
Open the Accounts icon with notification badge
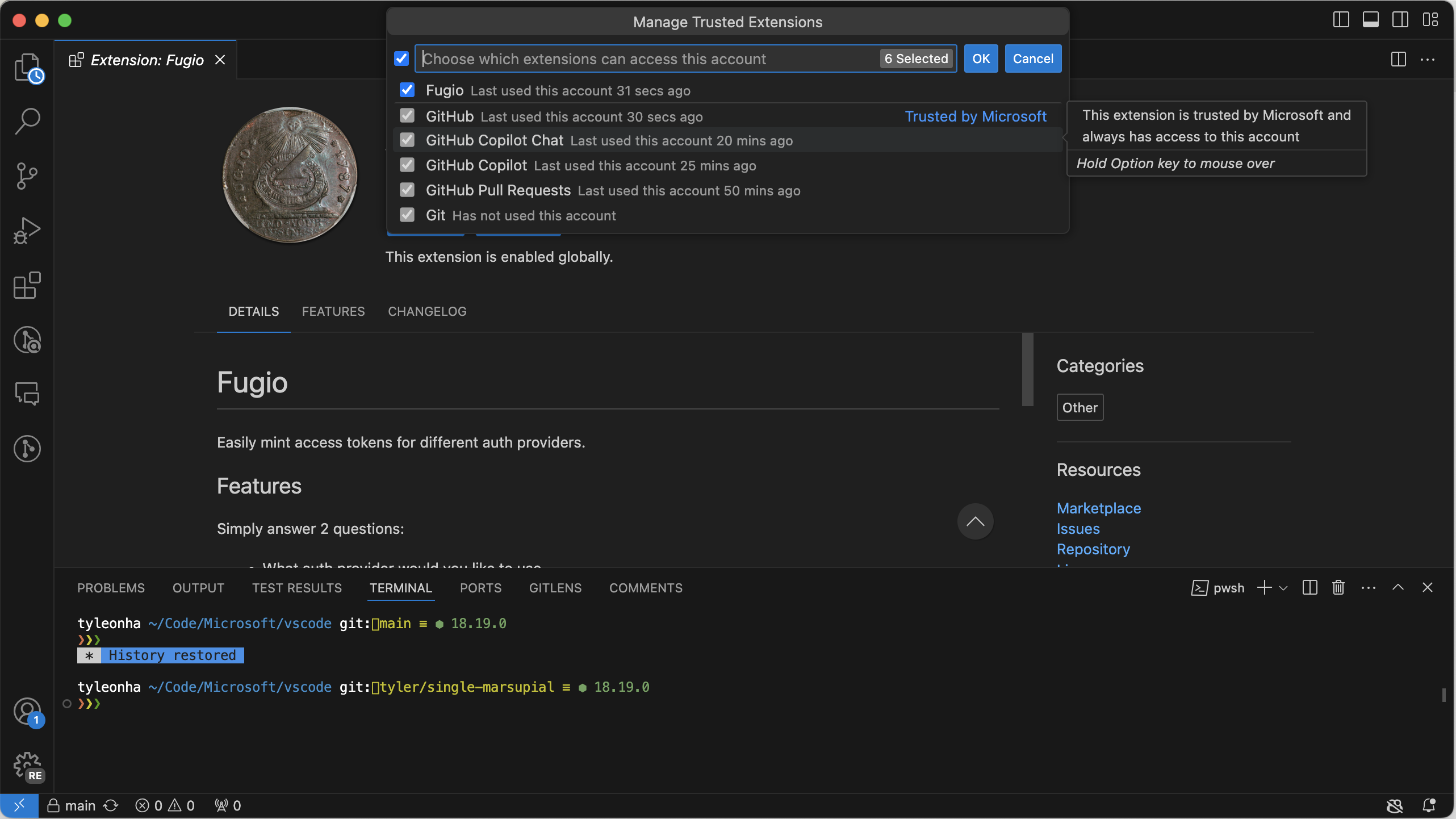[27, 711]
